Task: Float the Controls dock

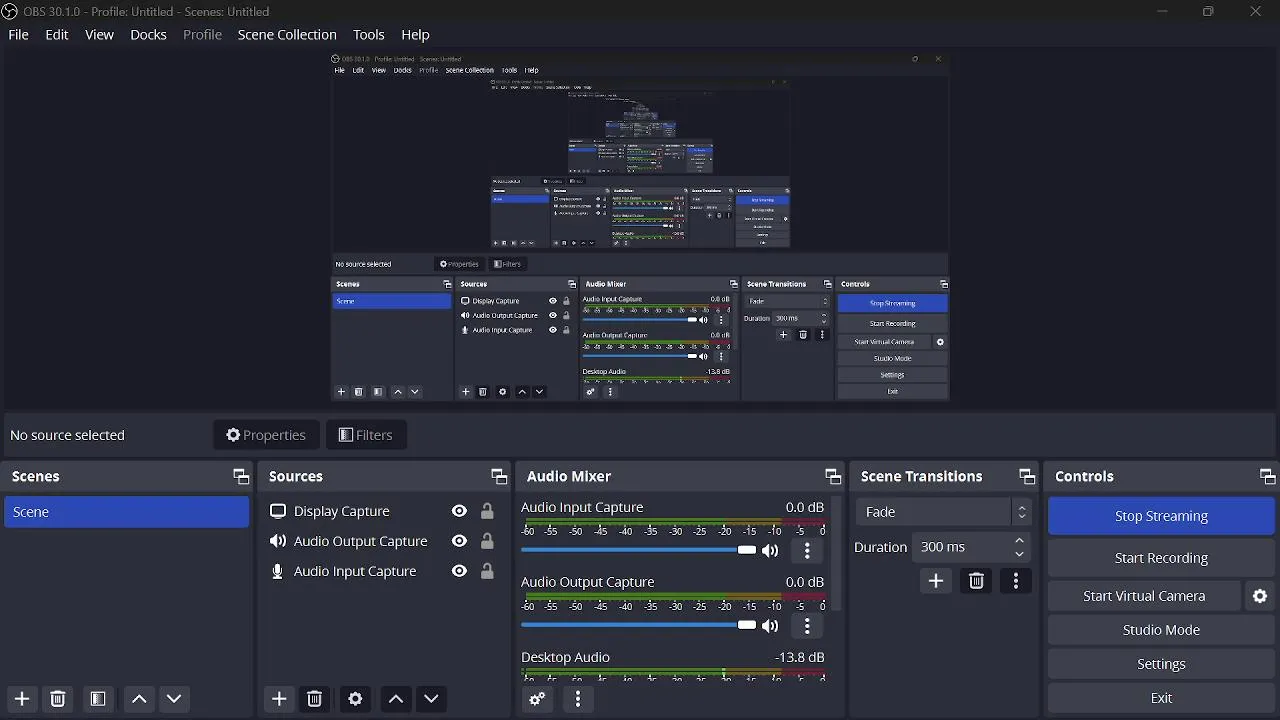Action: (1267, 477)
